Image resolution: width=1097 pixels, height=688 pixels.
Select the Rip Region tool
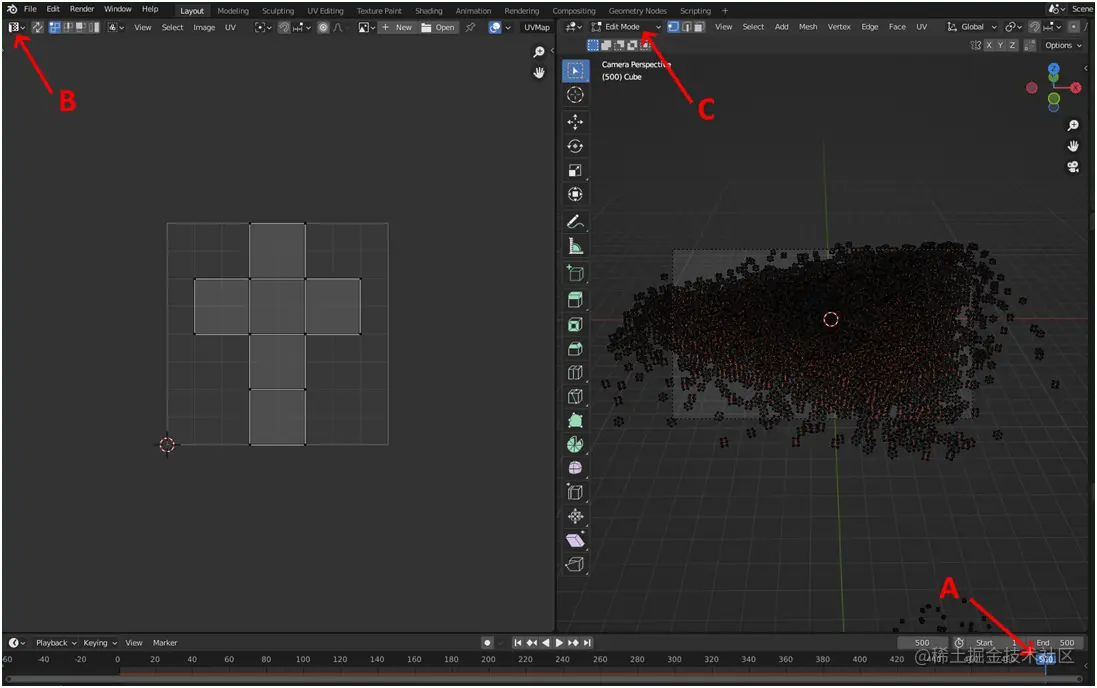tap(575, 564)
